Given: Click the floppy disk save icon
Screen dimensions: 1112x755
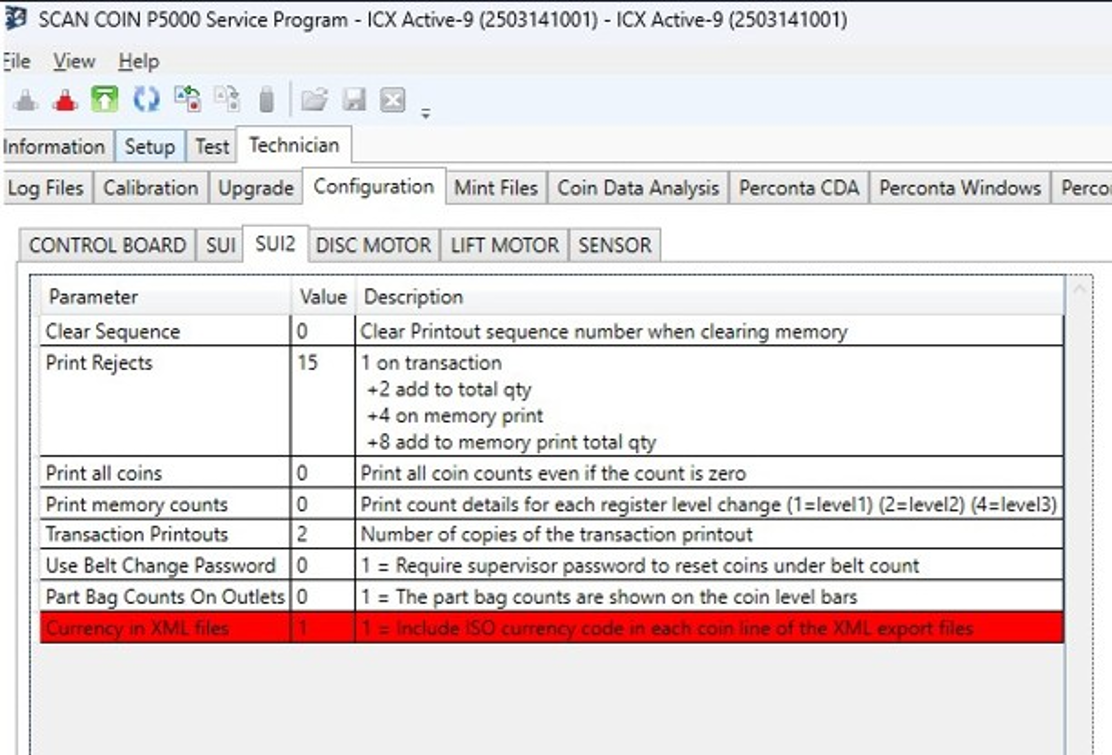Looking at the screenshot, I should pyautogui.click(x=354, y=99).
